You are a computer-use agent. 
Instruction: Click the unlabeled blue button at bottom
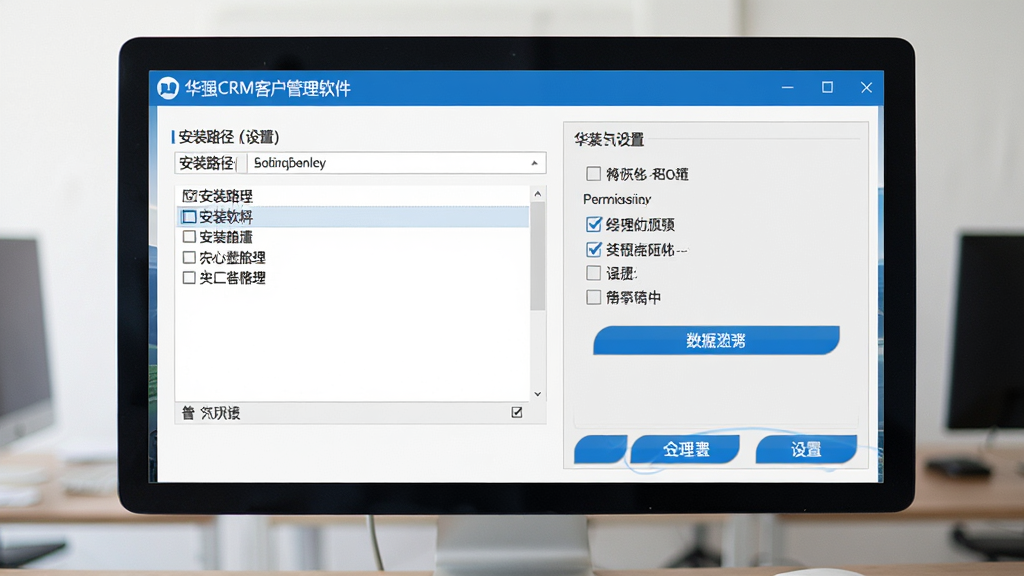(x=601, y=449)
